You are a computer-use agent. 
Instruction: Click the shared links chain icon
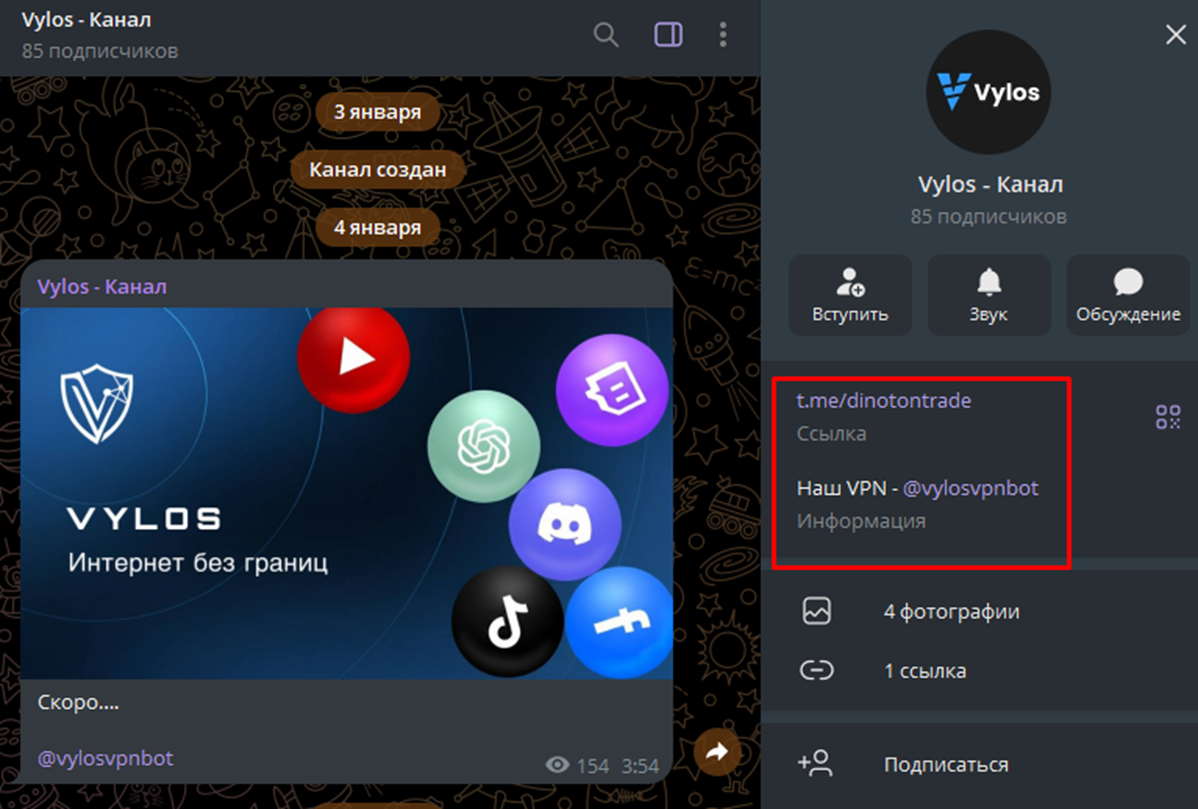[817, 671]
